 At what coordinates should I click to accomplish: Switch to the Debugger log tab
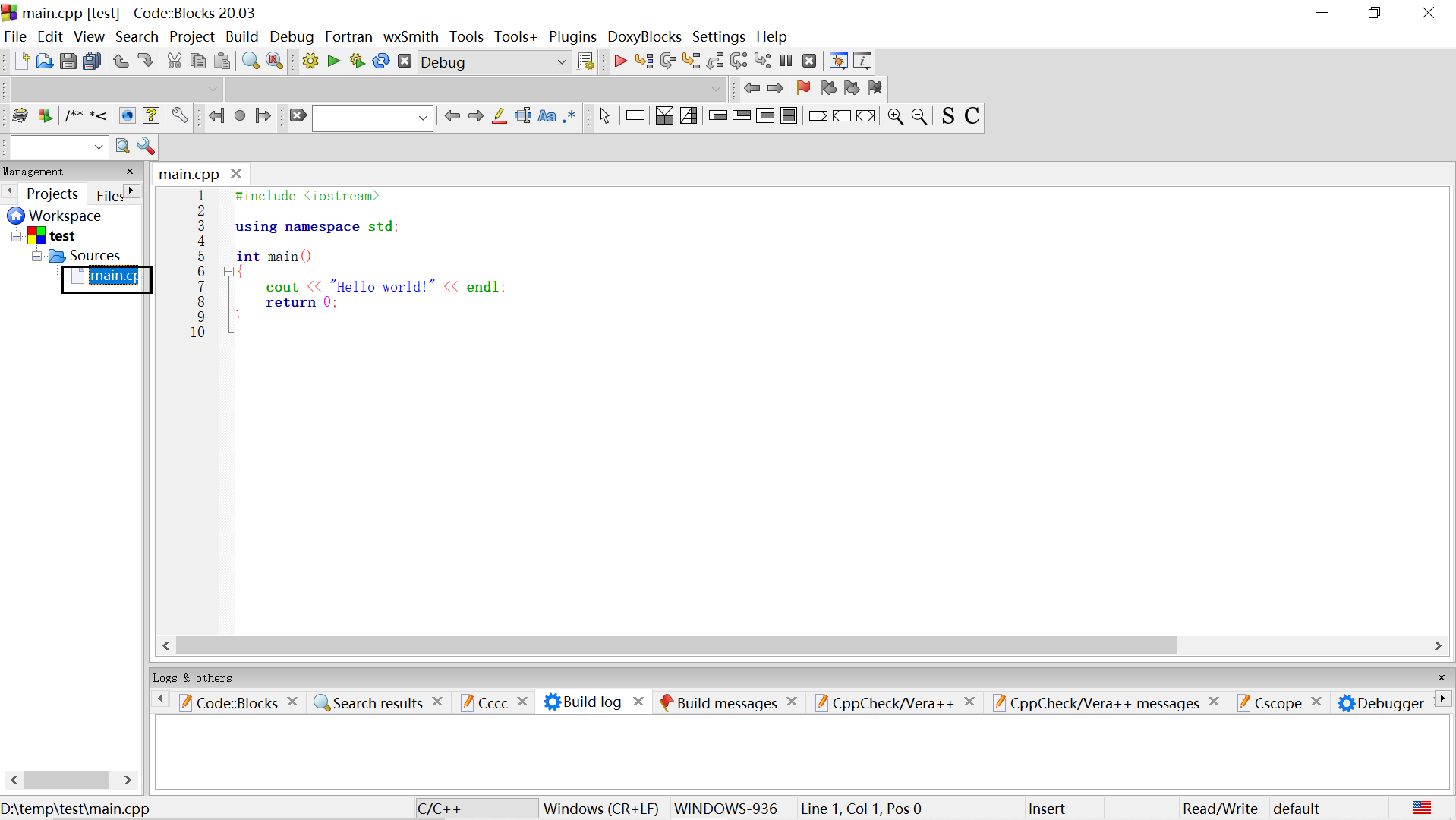(1390, 703)
